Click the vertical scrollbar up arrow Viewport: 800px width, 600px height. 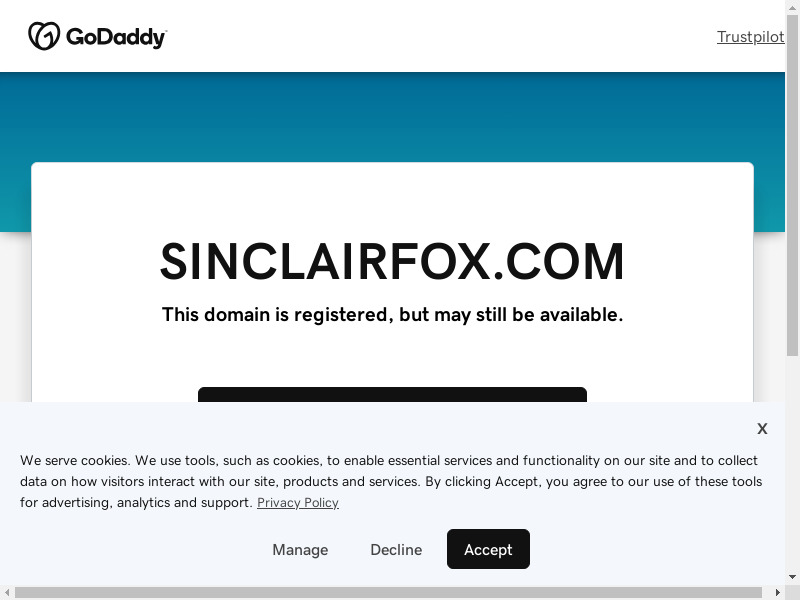pyautogui.click(x=792, y=7)
